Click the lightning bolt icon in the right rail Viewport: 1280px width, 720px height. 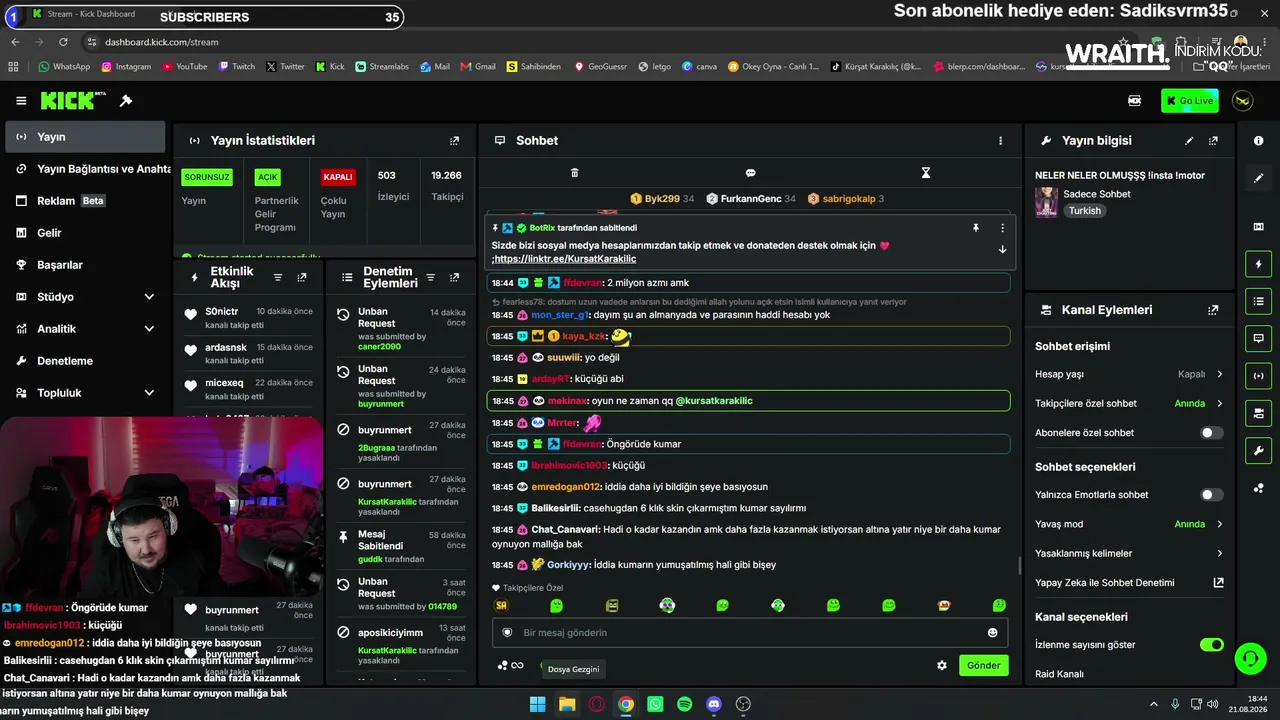pos(1258,264)
